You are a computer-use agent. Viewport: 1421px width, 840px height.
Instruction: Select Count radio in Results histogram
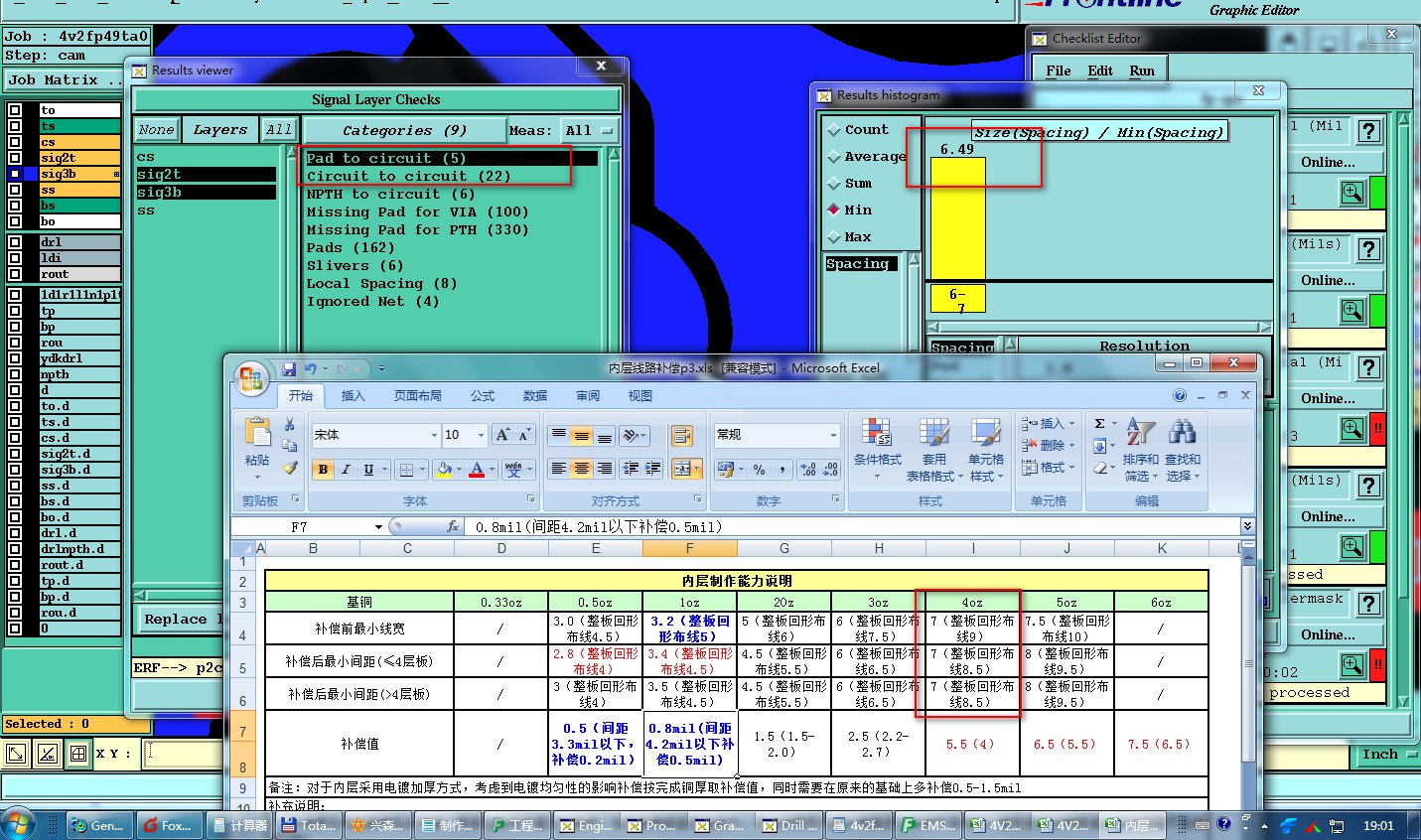[x=834, y=130]
